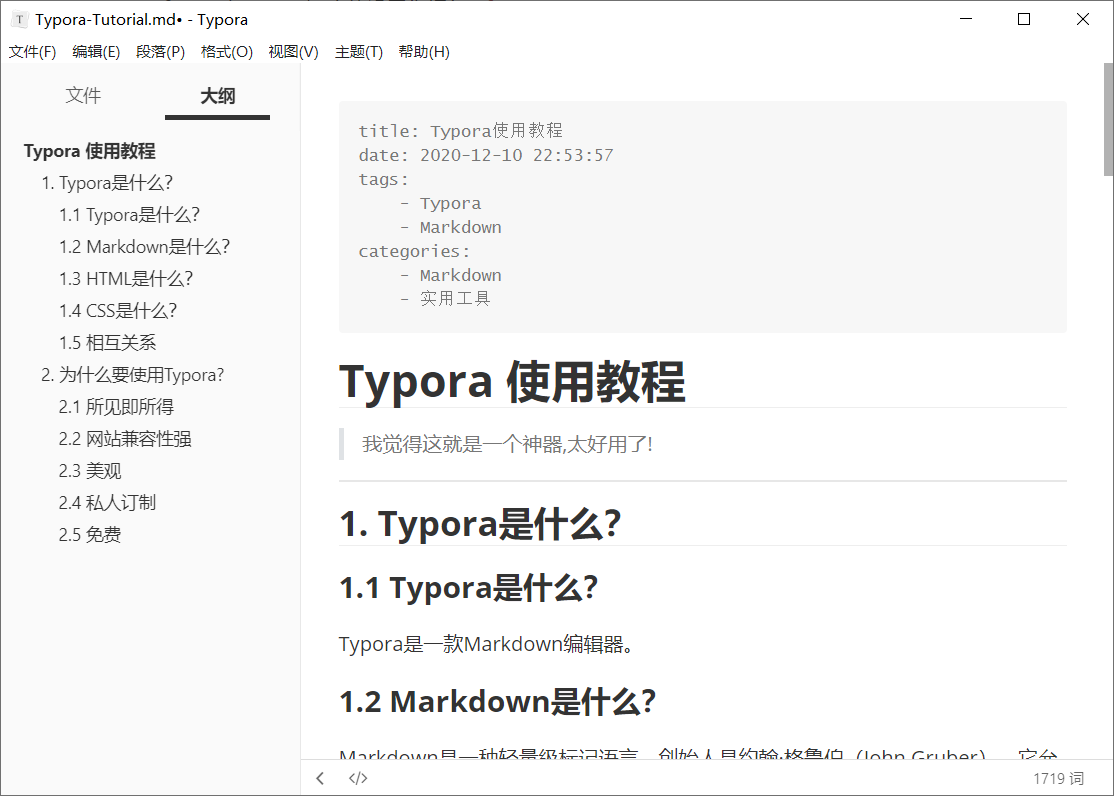Click the blockquote '我觉得这就是一个神器,太好用了!'

pyautogui.click(x=507, y=444)
